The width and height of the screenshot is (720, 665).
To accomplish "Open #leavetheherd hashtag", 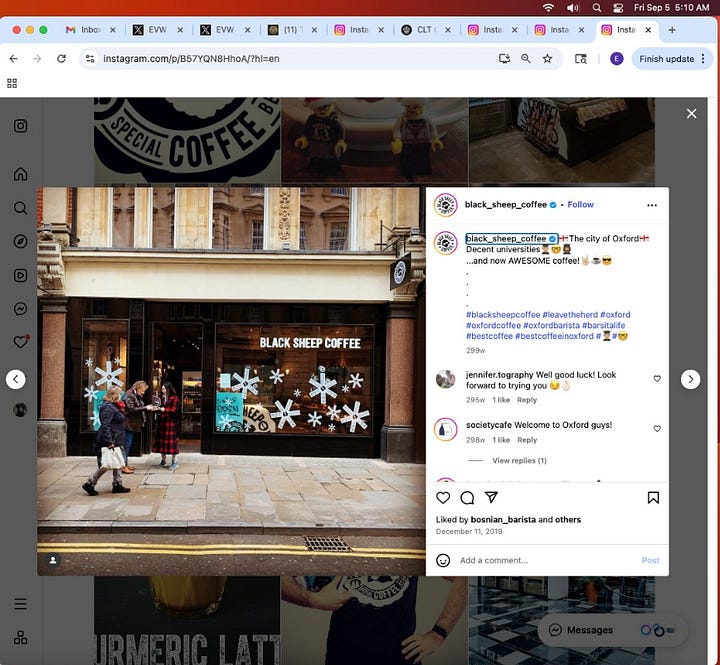I will point(570,315).
